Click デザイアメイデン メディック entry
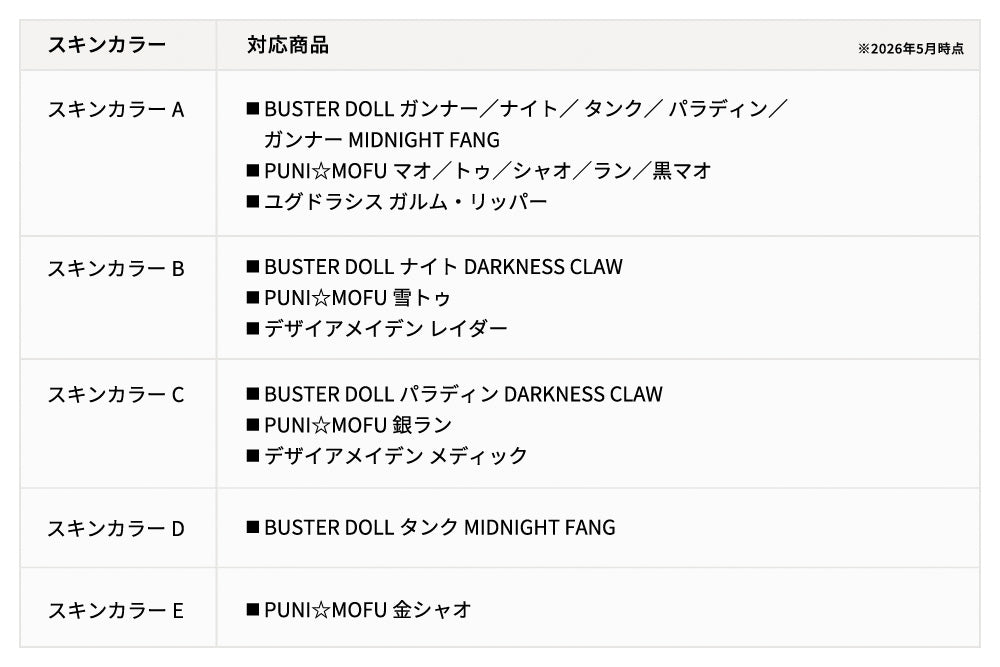The image size is (1000, 667). tap(387, 455)
